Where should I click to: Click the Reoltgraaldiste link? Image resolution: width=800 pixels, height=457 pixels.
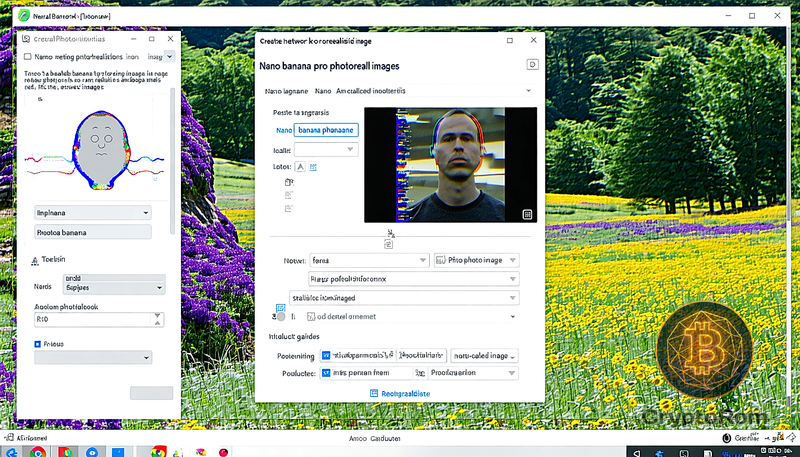pos(406,394)
